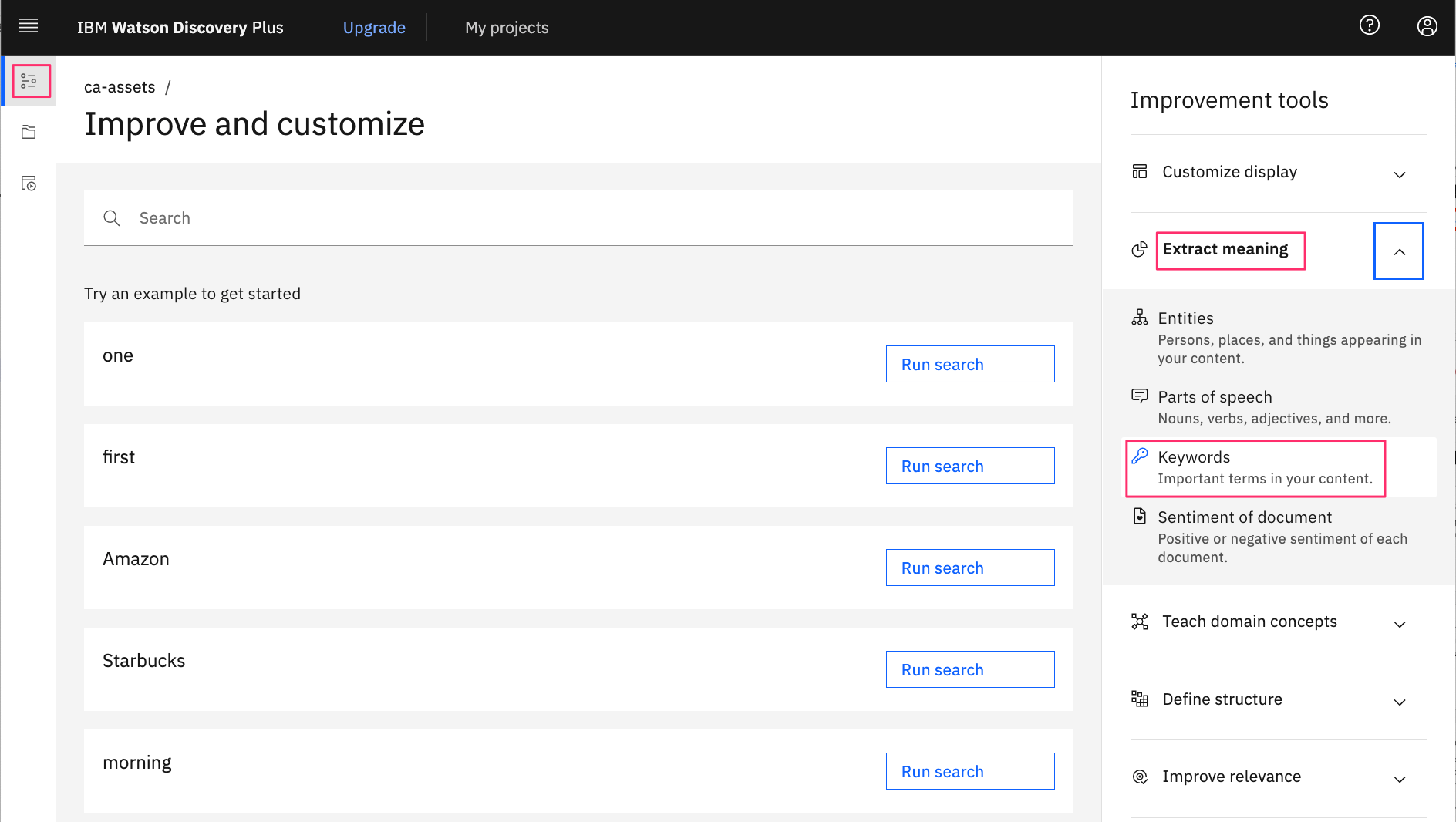
Task: Open Integrate and deploy sidebar icon
Action: (x=29, y=184)
